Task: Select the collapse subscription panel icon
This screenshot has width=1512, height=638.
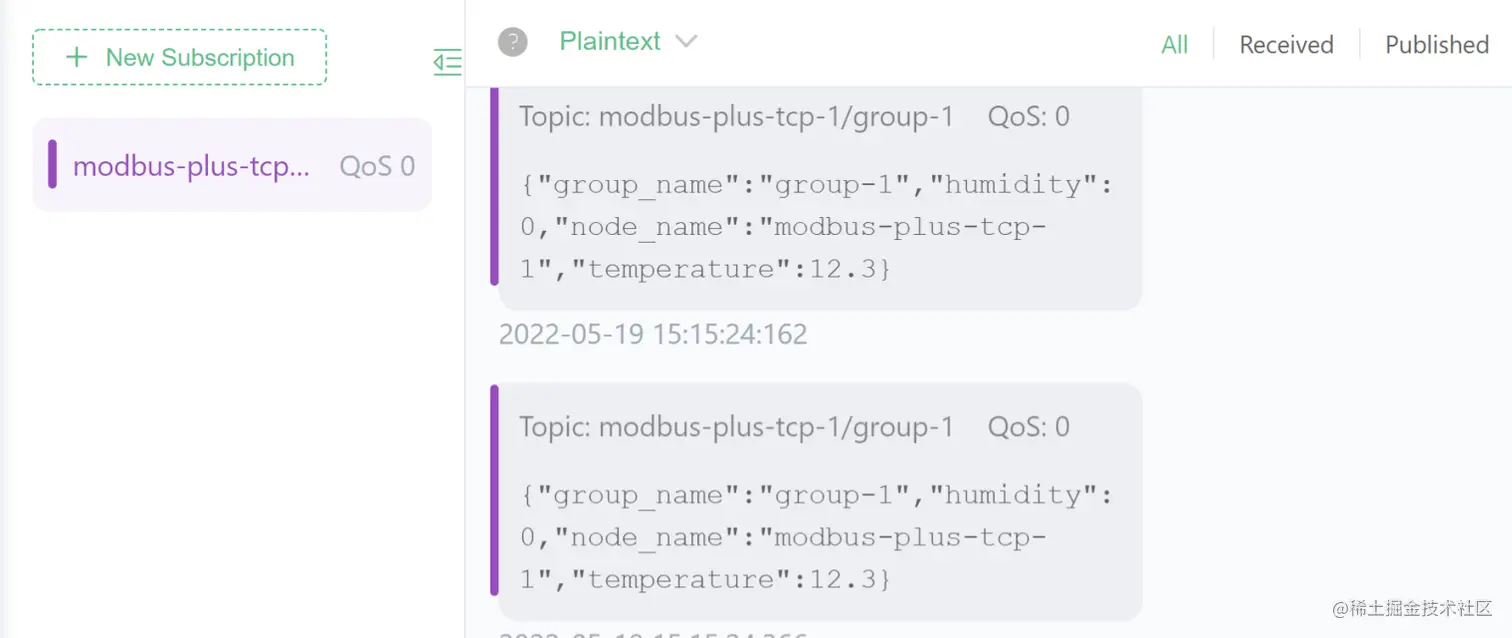Action: pyautogui.click(x=447, y=62)
